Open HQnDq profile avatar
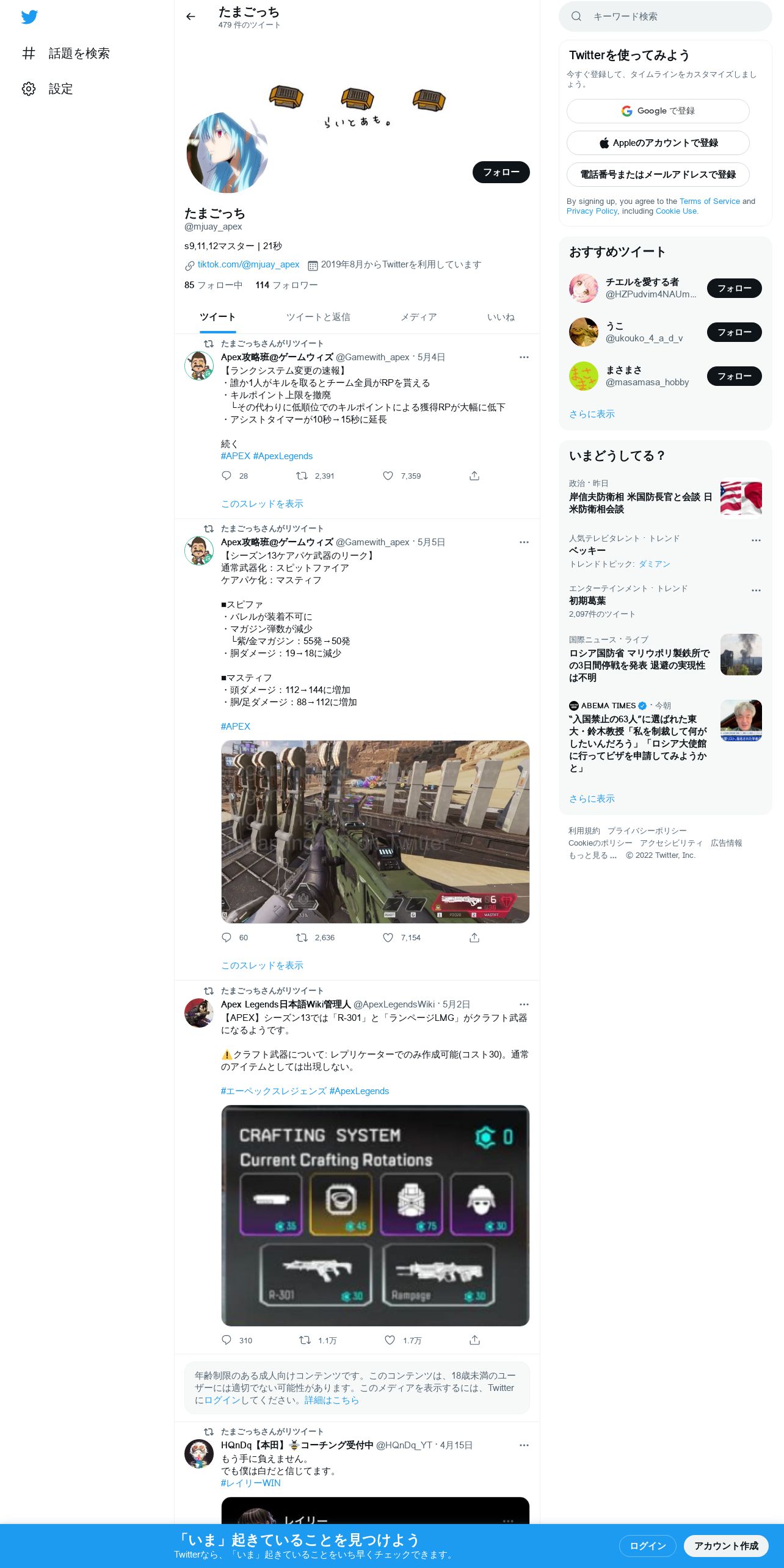784x1568 pixels. 199,1454
